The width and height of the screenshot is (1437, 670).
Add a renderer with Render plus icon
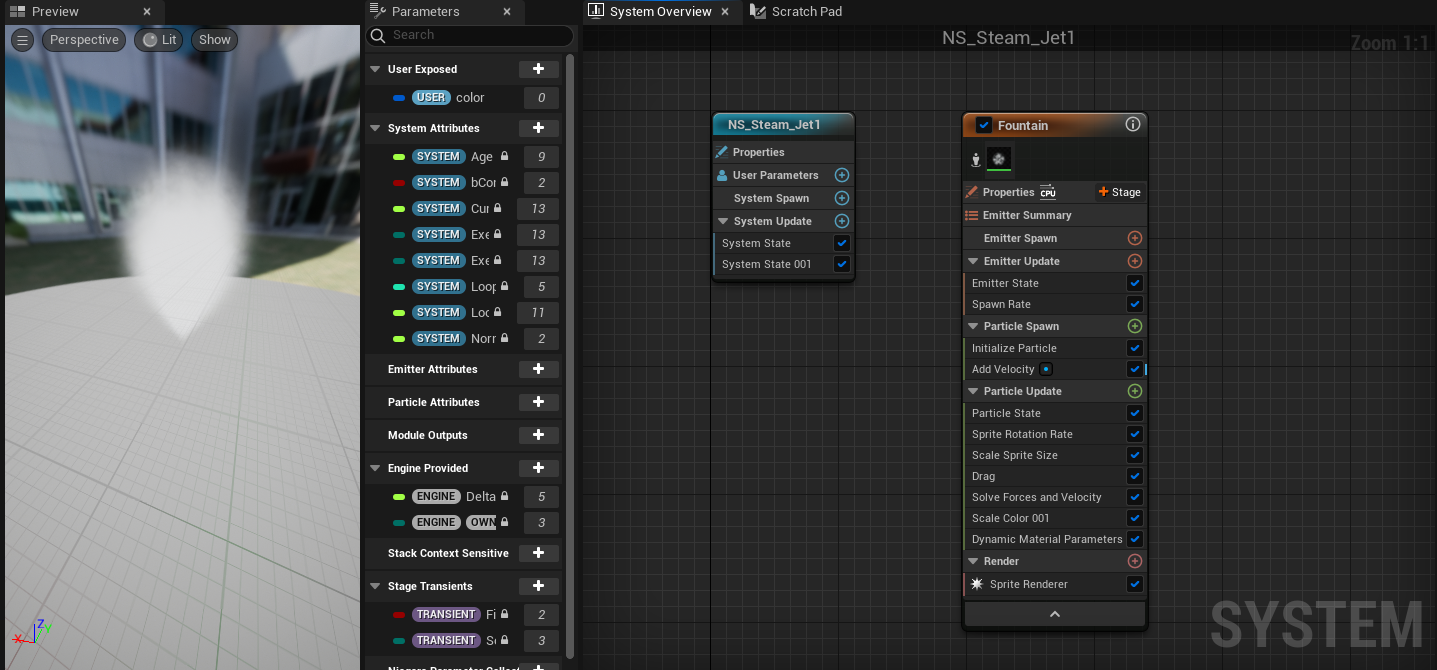click(1134, 561)
